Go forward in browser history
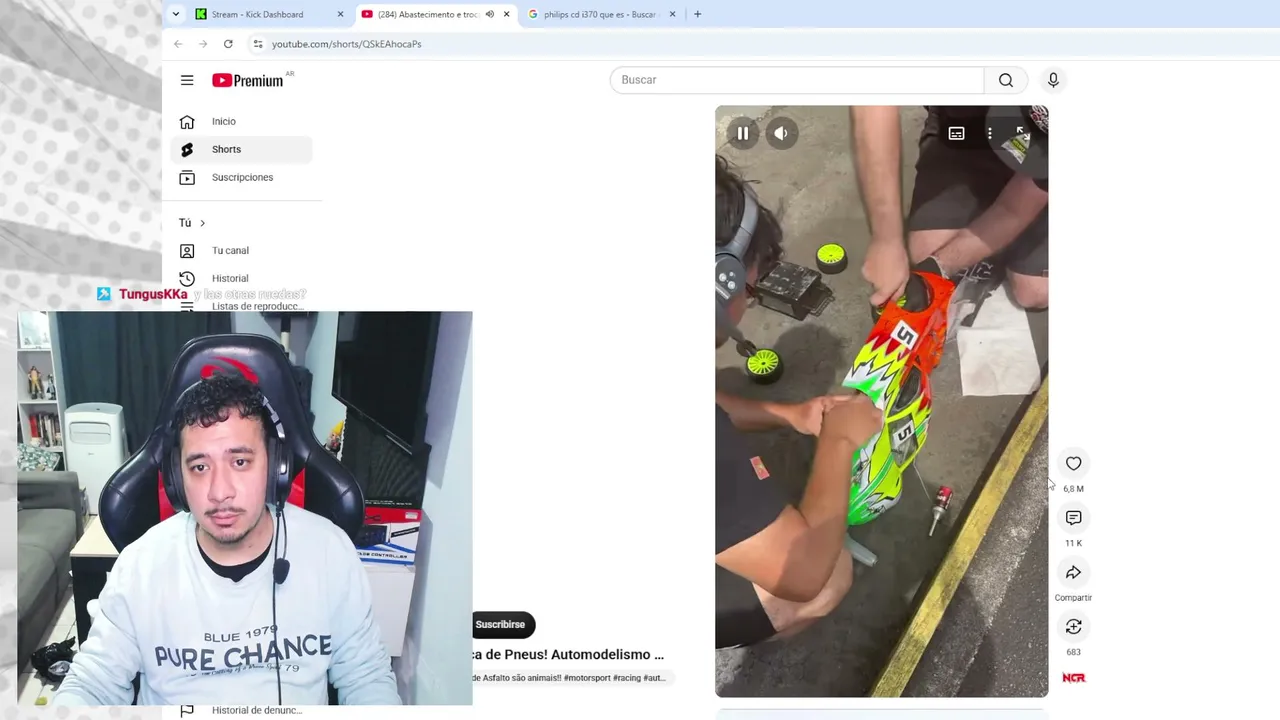Image resolution: width=1280 pixels, height=720 pixels. tap(203, 44)
